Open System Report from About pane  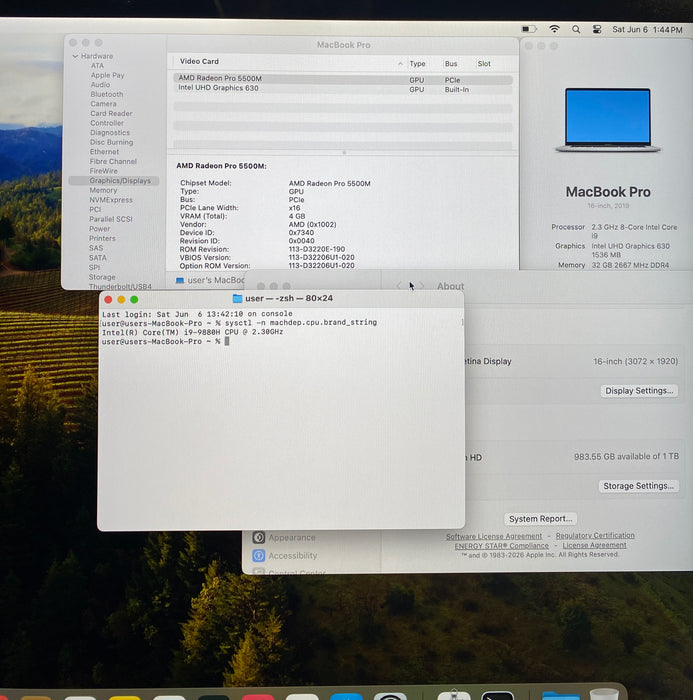[x=540, y=519]
